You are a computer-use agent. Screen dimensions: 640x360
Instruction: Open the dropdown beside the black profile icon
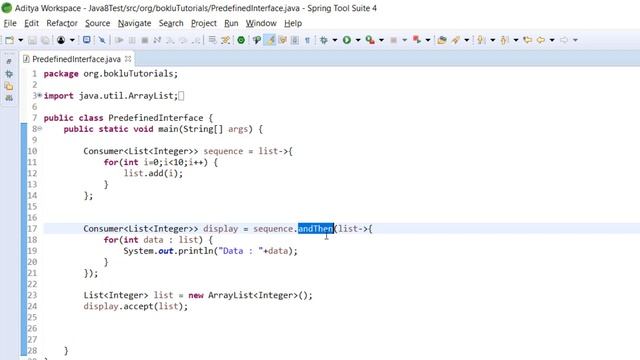coord(72,40)
